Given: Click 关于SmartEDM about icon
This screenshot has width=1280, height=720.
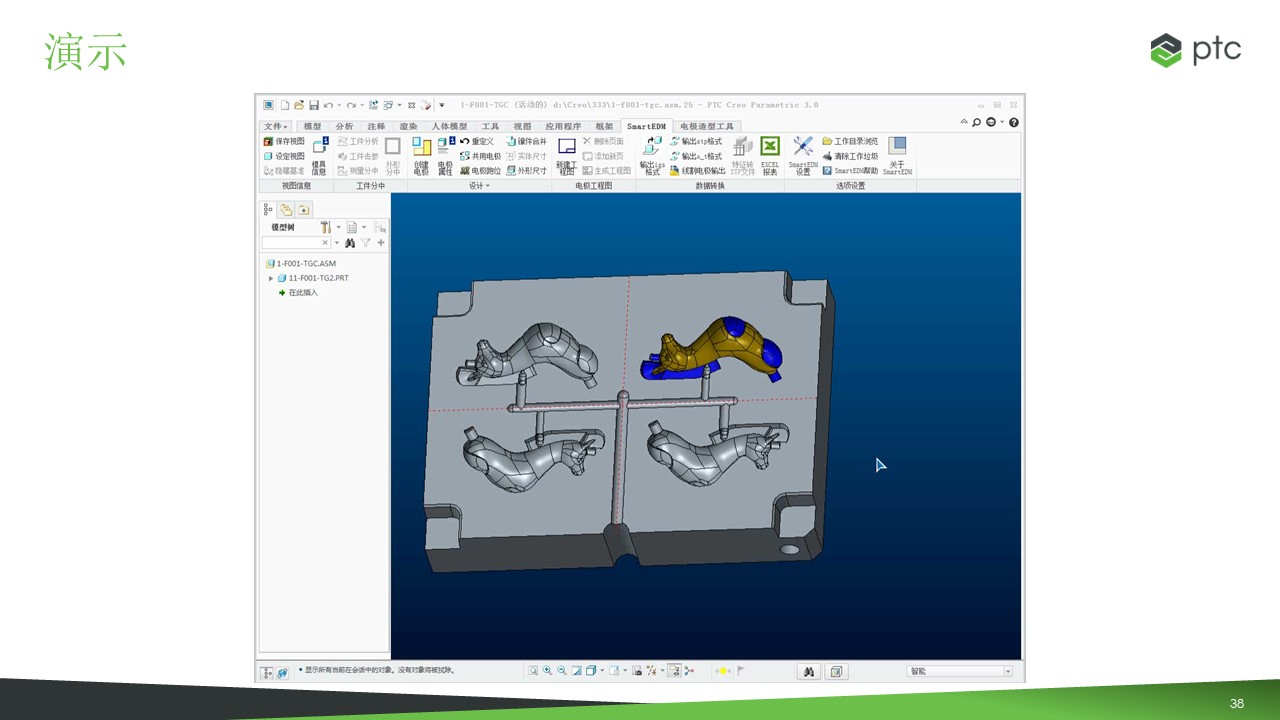Looking at the screenshot, I should pos(897,156).
